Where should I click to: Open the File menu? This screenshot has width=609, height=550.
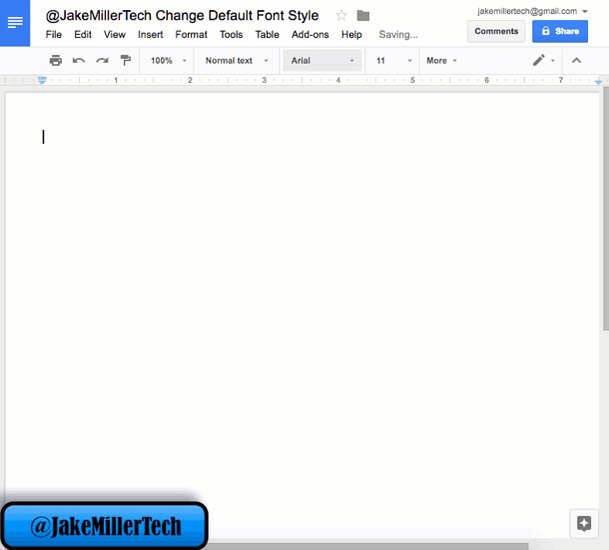54,35
